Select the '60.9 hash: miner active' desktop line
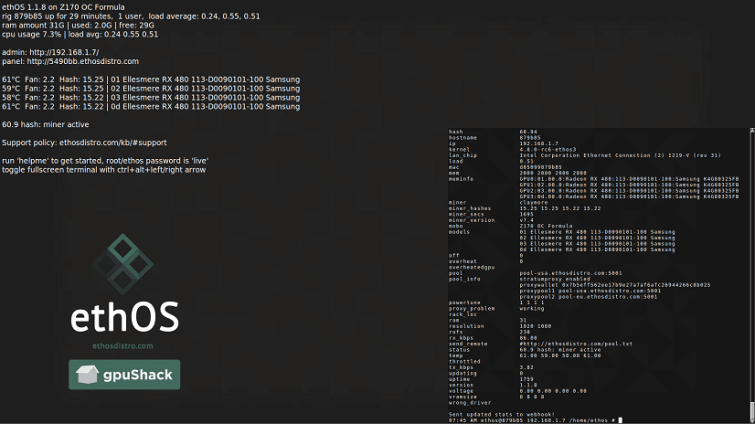Image resolution: width=755 pixels, height=424 pixels. pyautogui.click(x=45, y=124)
